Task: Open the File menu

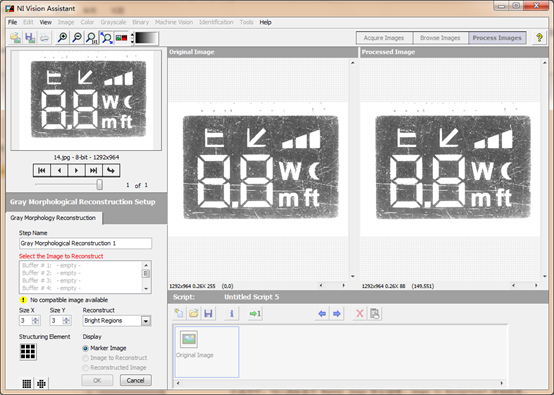Action: pyautogui.click(x=12, y=22)
